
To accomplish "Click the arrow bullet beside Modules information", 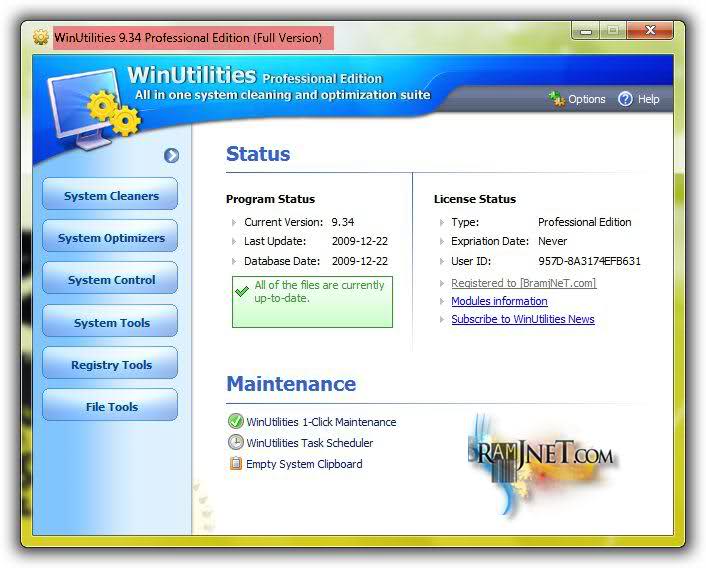I will tap(442, 301).
